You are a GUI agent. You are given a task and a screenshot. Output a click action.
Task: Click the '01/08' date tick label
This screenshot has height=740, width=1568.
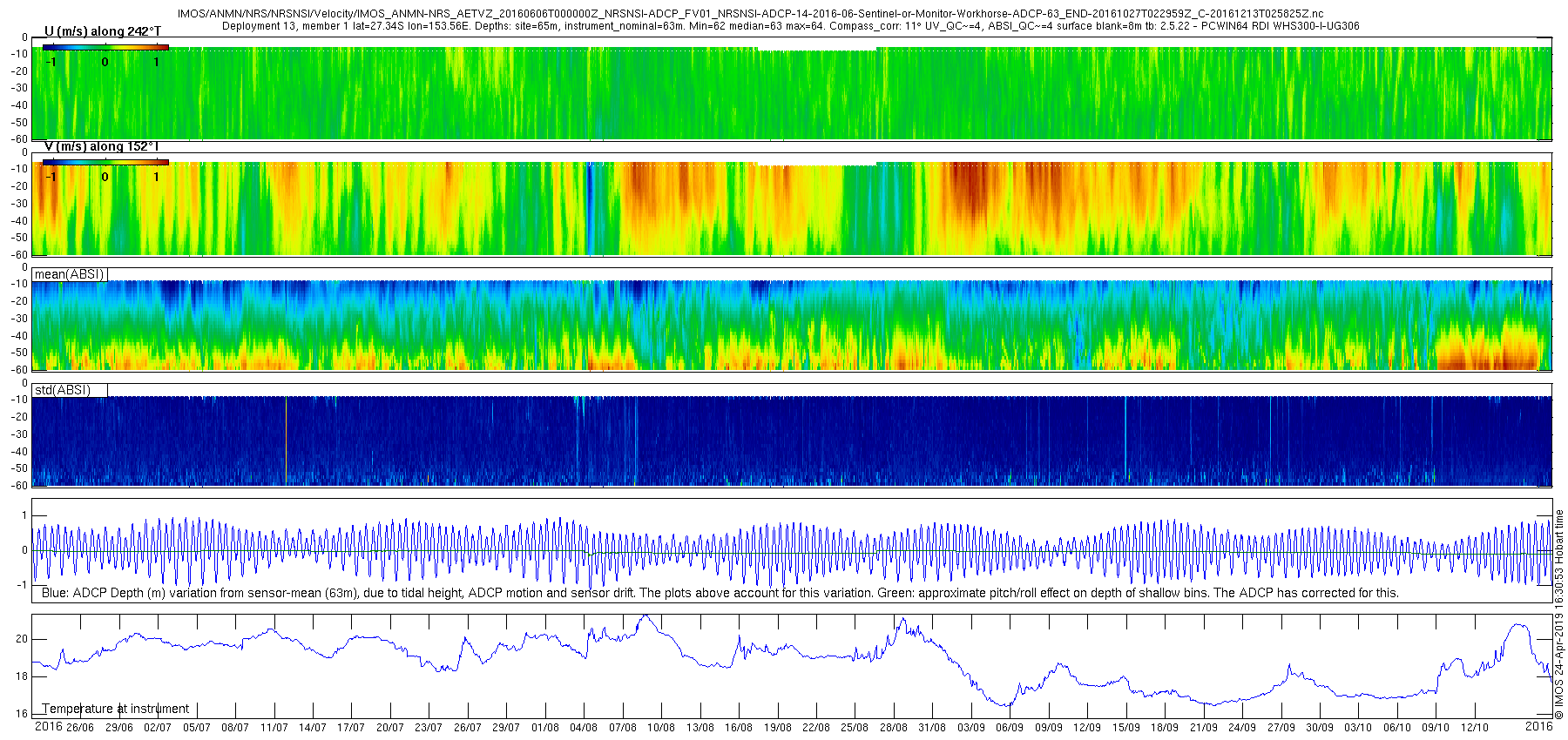pyautogui.click(x=545, y=728)
